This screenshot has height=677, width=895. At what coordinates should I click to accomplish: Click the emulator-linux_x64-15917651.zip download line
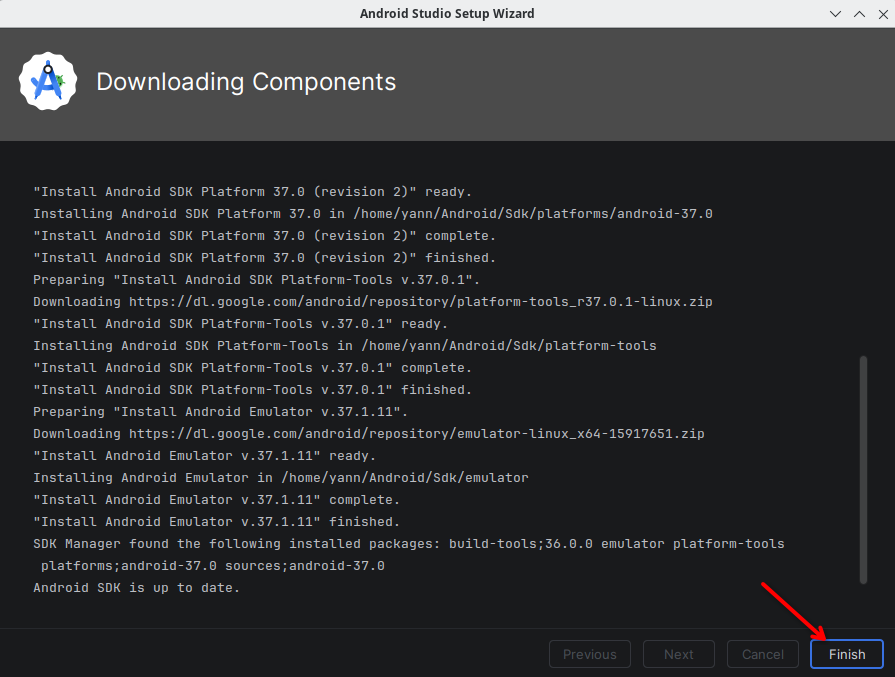[369, 434]
